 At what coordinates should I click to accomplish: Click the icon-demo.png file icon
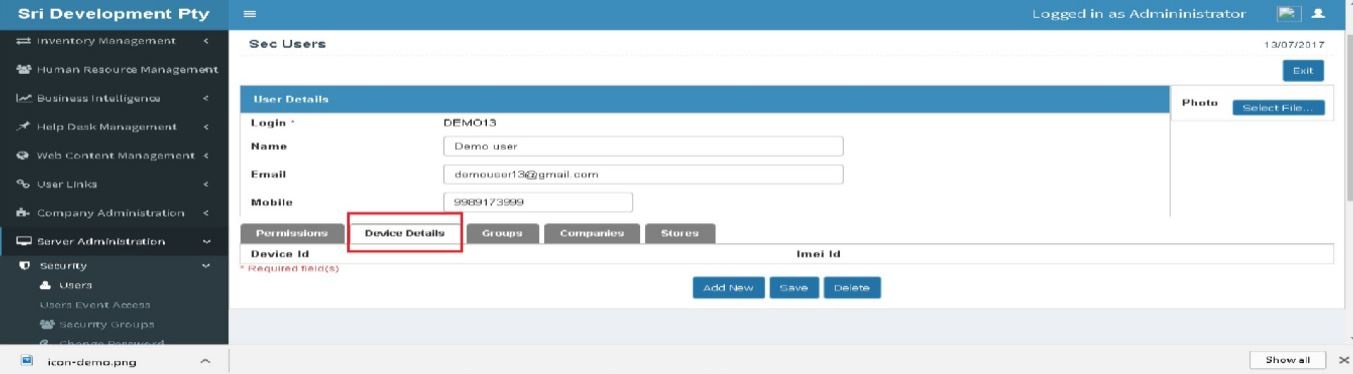point(27,361)
